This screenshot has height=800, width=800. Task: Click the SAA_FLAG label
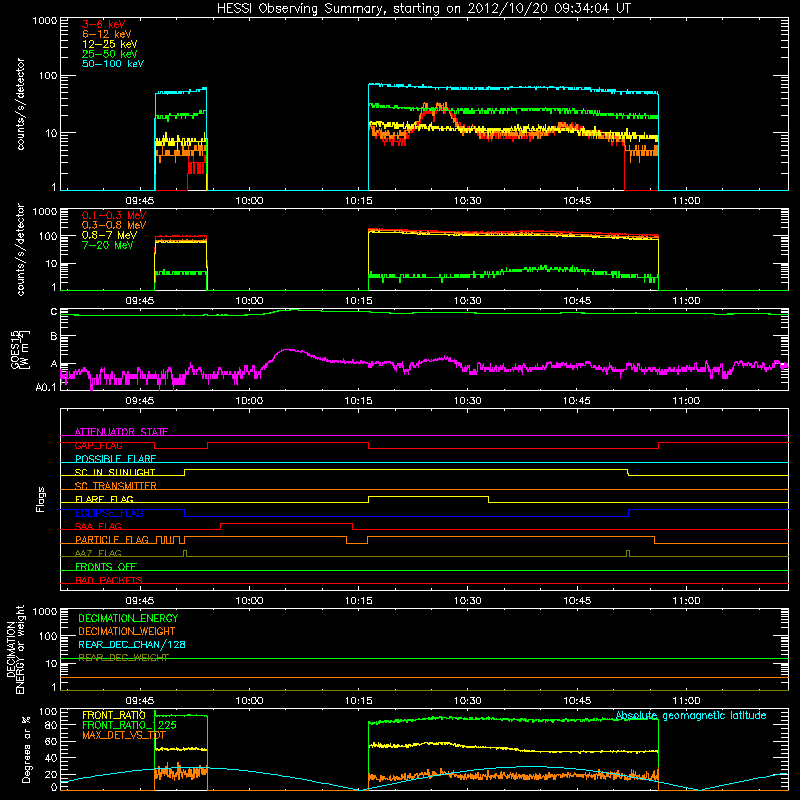point(98,526)
